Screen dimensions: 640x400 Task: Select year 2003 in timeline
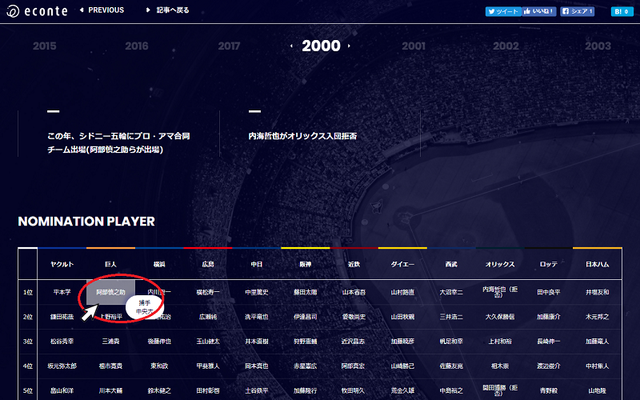598,46
